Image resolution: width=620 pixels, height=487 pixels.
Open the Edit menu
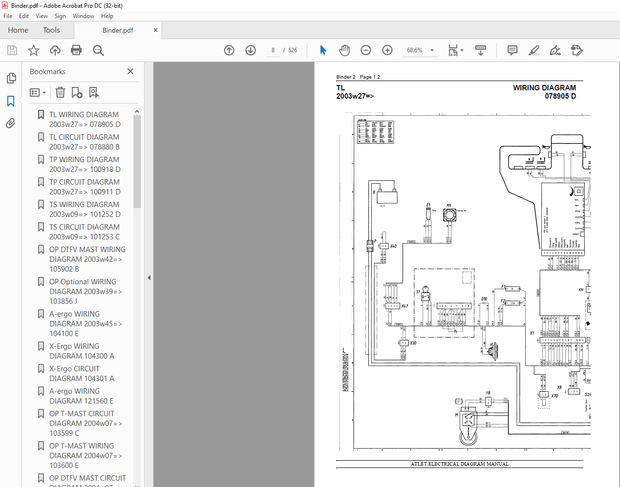(24, 16)
